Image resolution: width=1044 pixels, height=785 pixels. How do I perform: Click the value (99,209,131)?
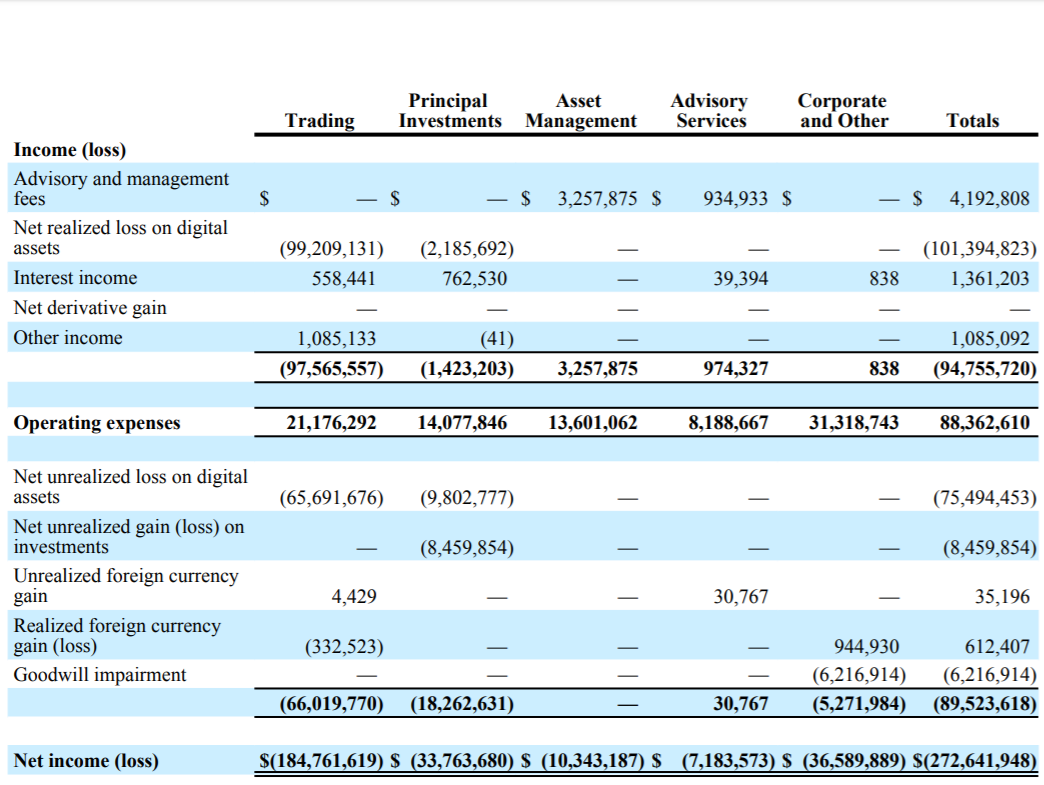(x=332, y=248)
